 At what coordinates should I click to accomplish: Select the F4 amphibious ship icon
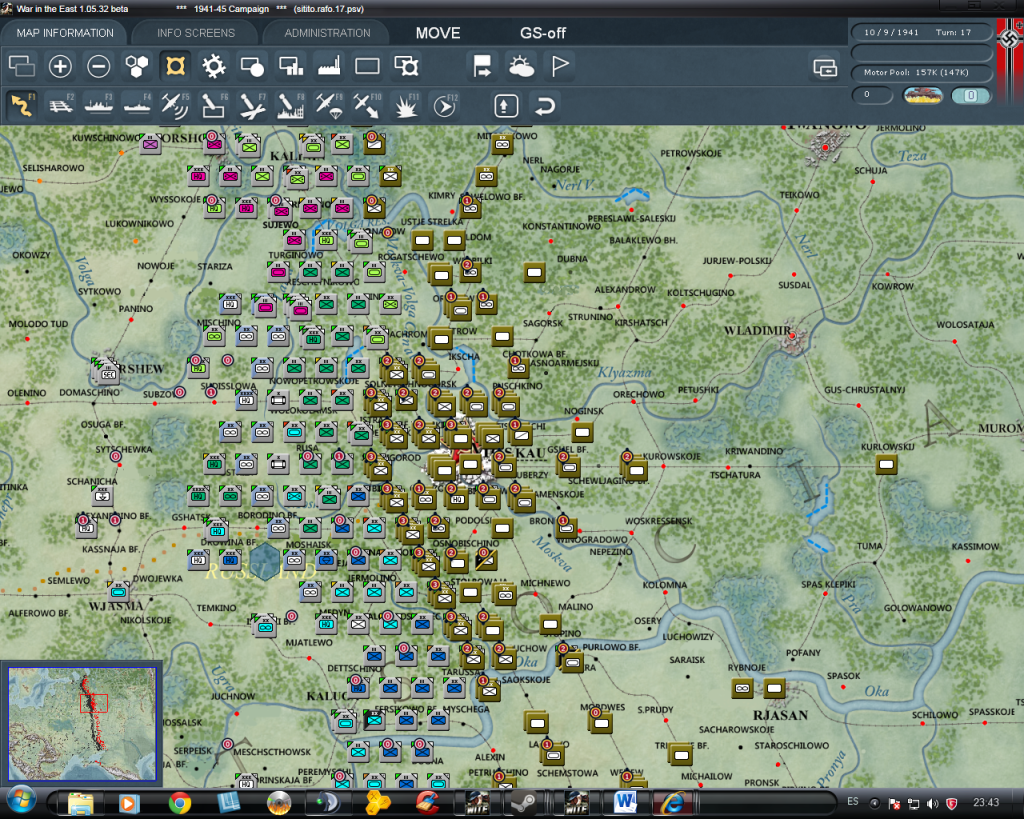coord(137,106)
